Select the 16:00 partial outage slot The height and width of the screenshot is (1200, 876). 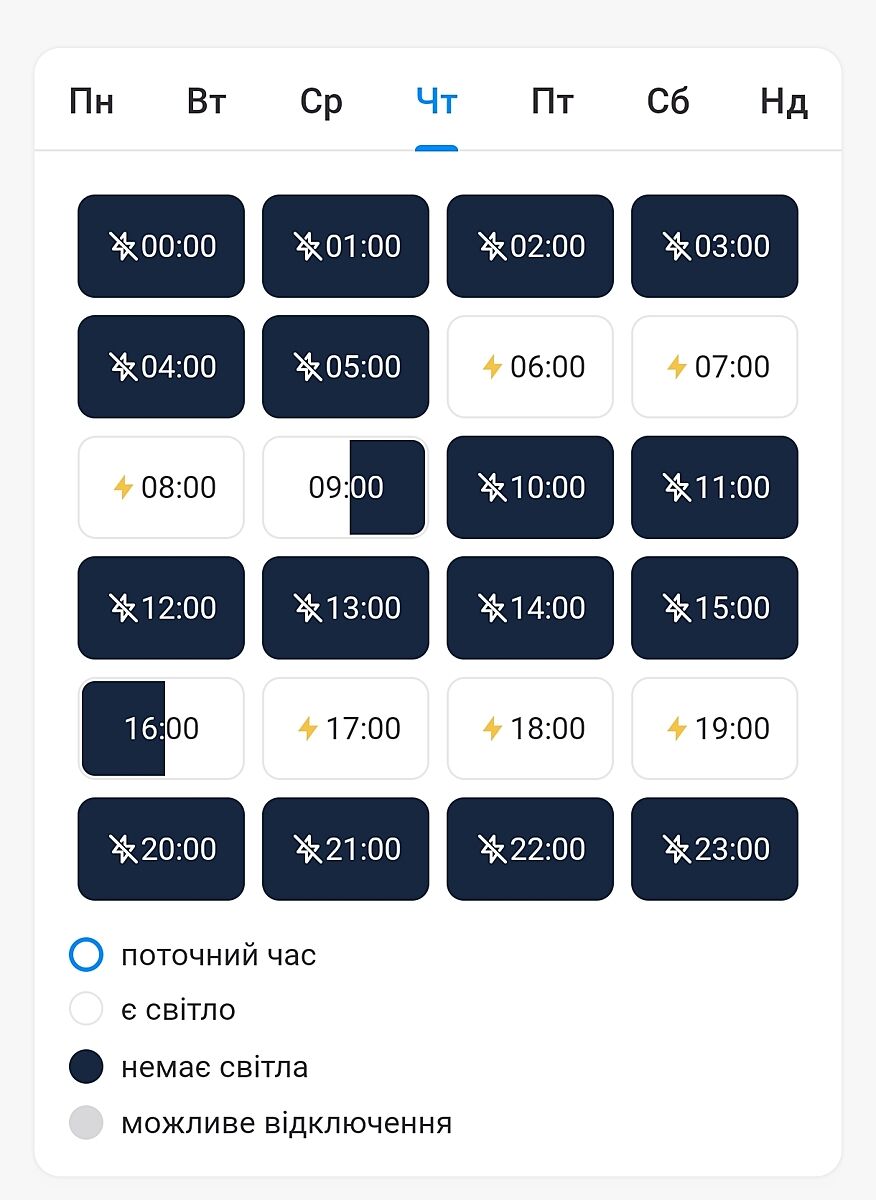(161, 729)
